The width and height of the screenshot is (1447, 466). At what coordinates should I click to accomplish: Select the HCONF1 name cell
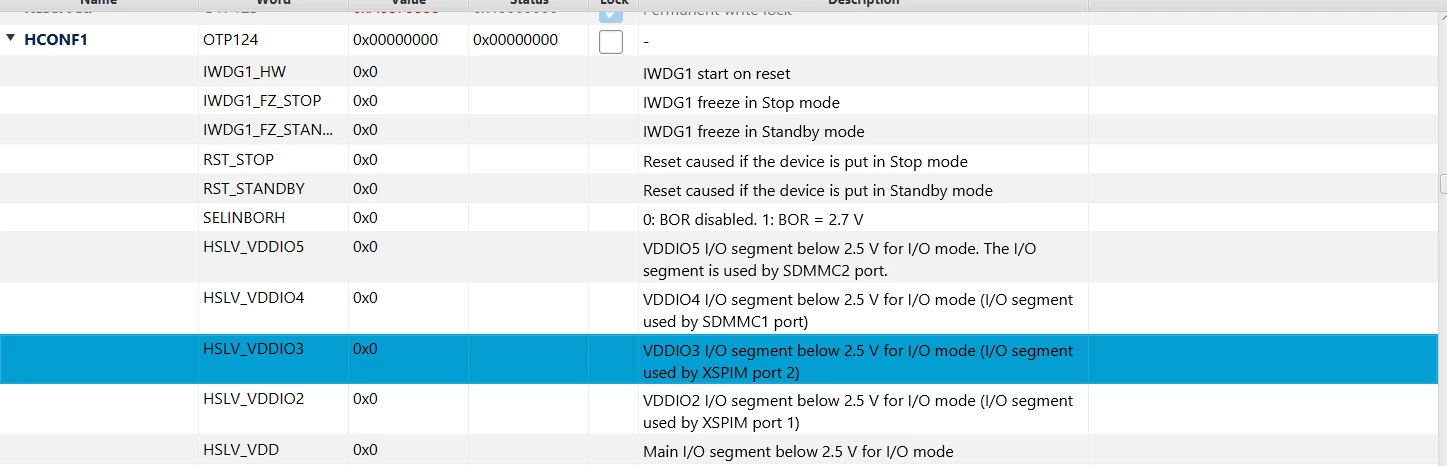coord(56,41)
